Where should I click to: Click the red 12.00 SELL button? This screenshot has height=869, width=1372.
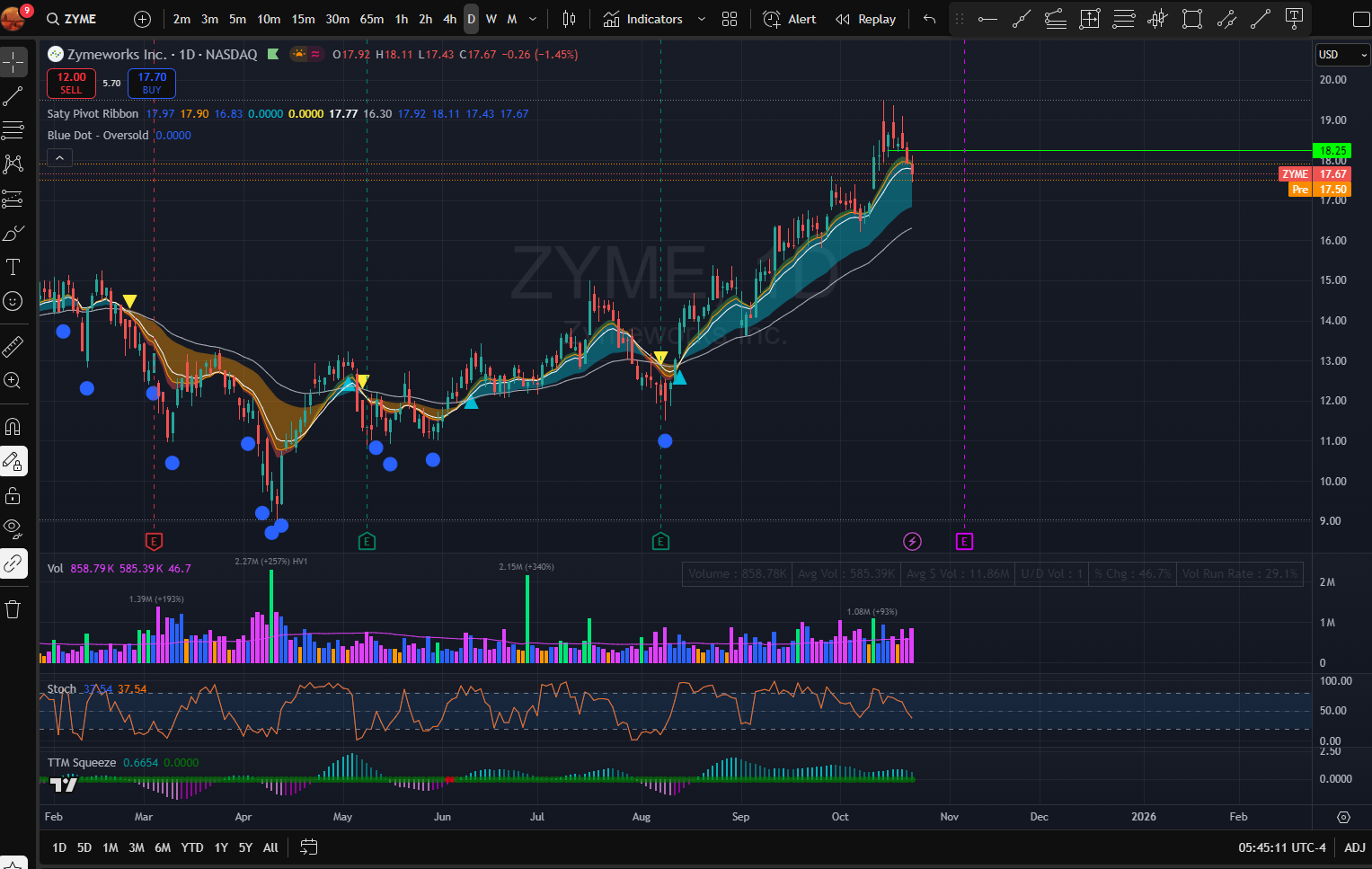click(71, 83)
